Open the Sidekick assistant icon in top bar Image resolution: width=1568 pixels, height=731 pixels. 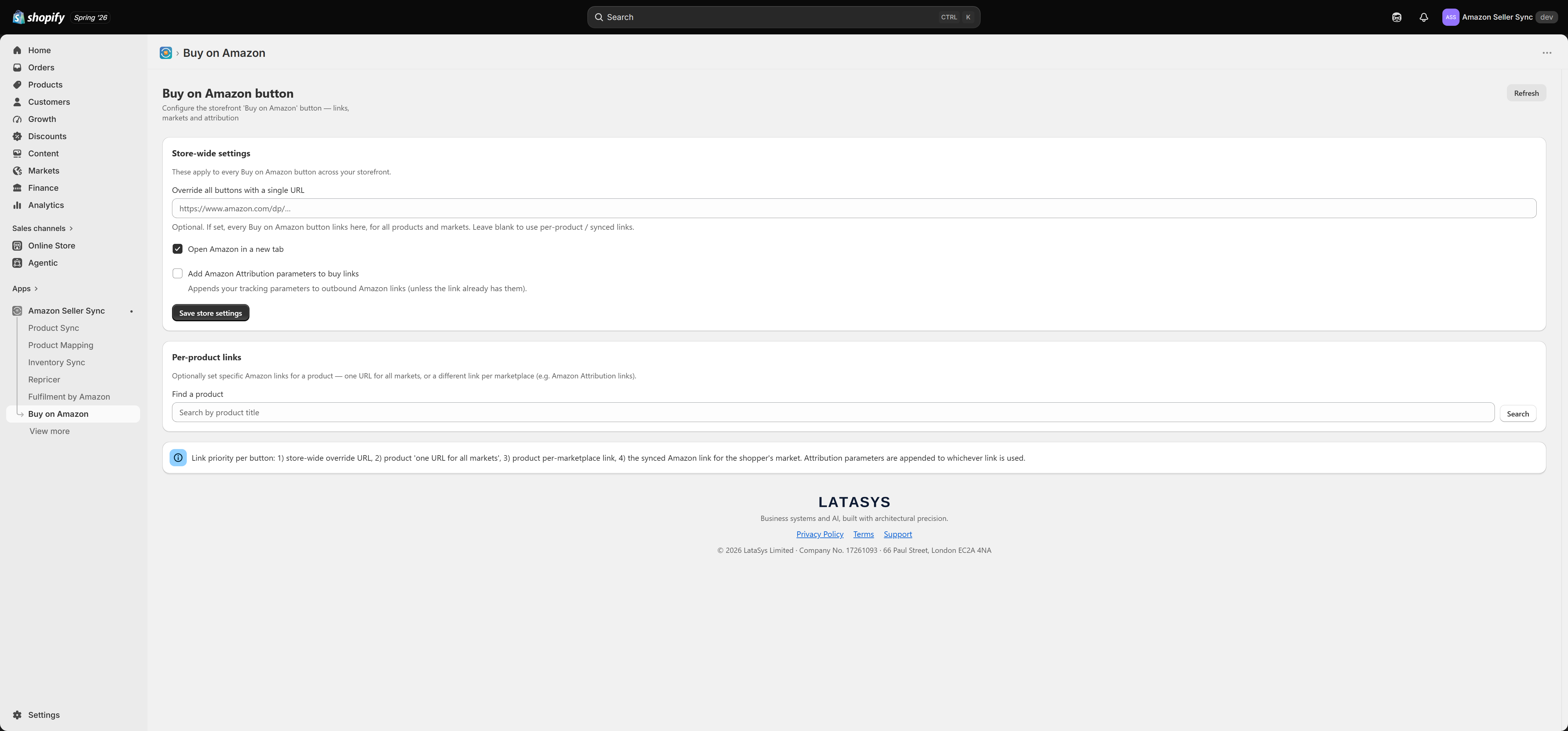1396,17
